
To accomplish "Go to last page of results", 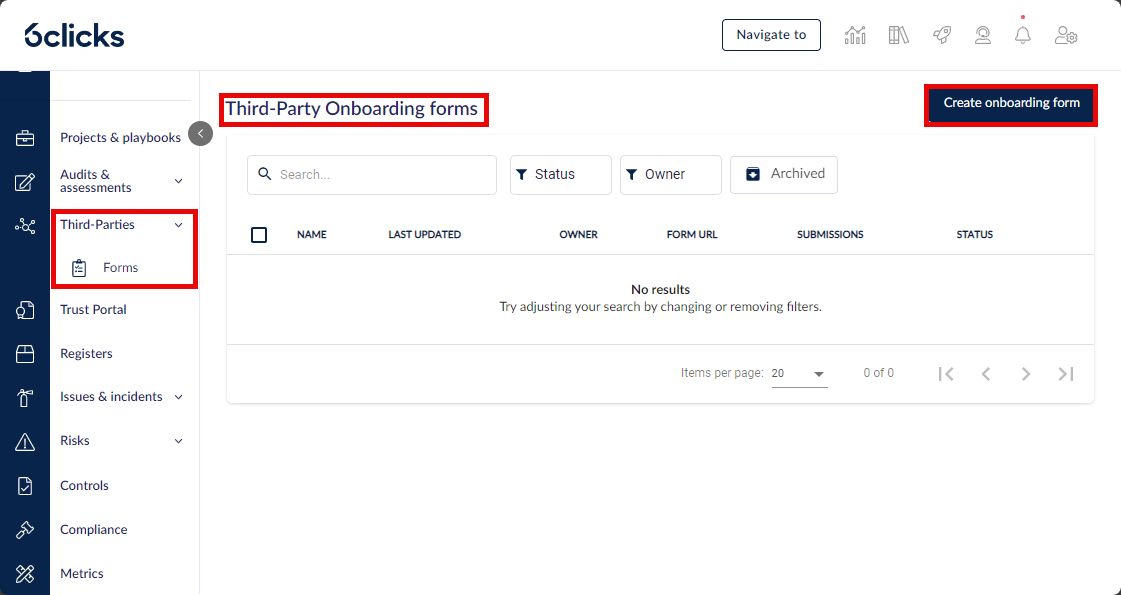I will click(1066, 373).
